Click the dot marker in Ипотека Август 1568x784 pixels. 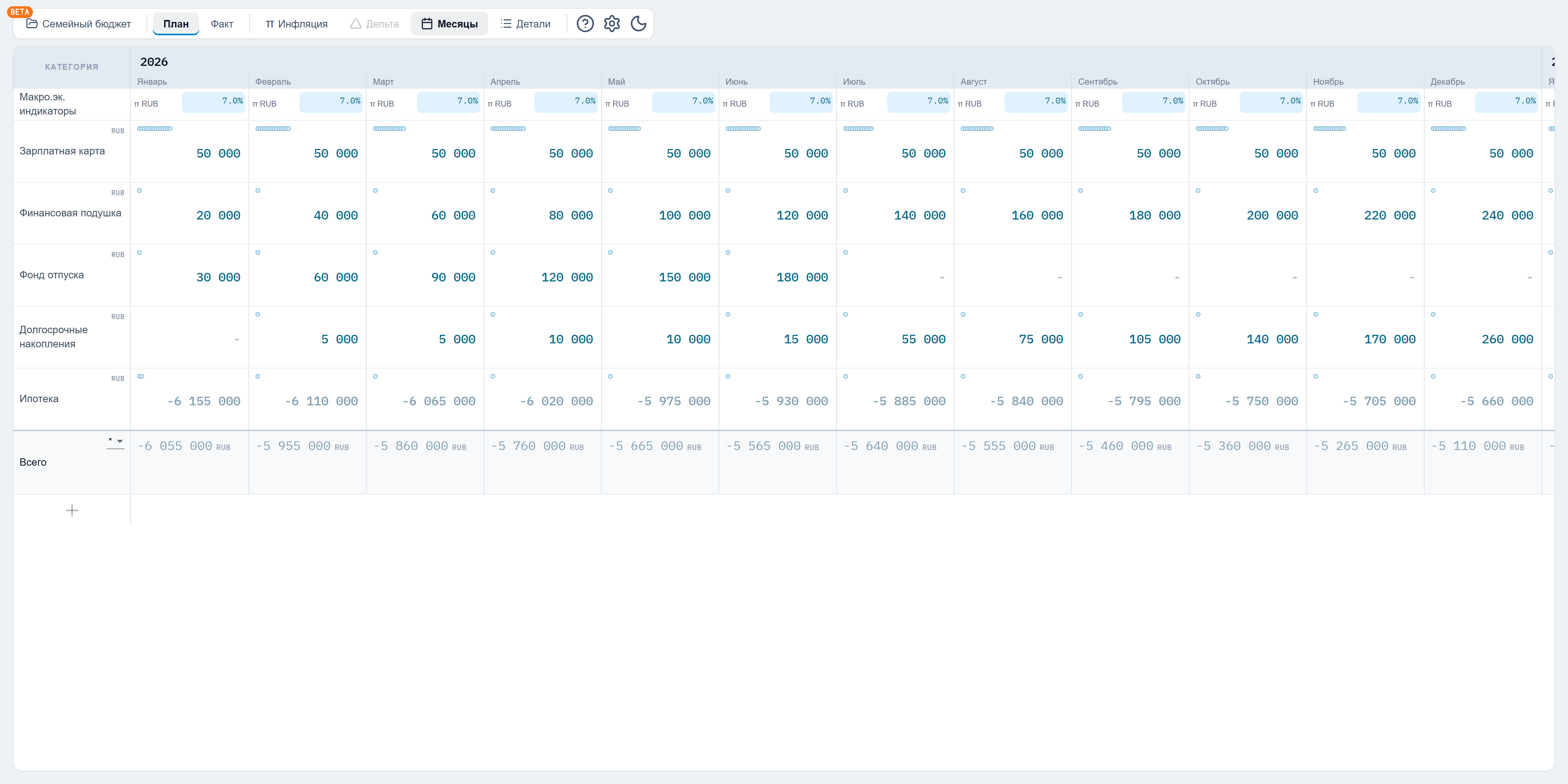(x=962, y=376)
